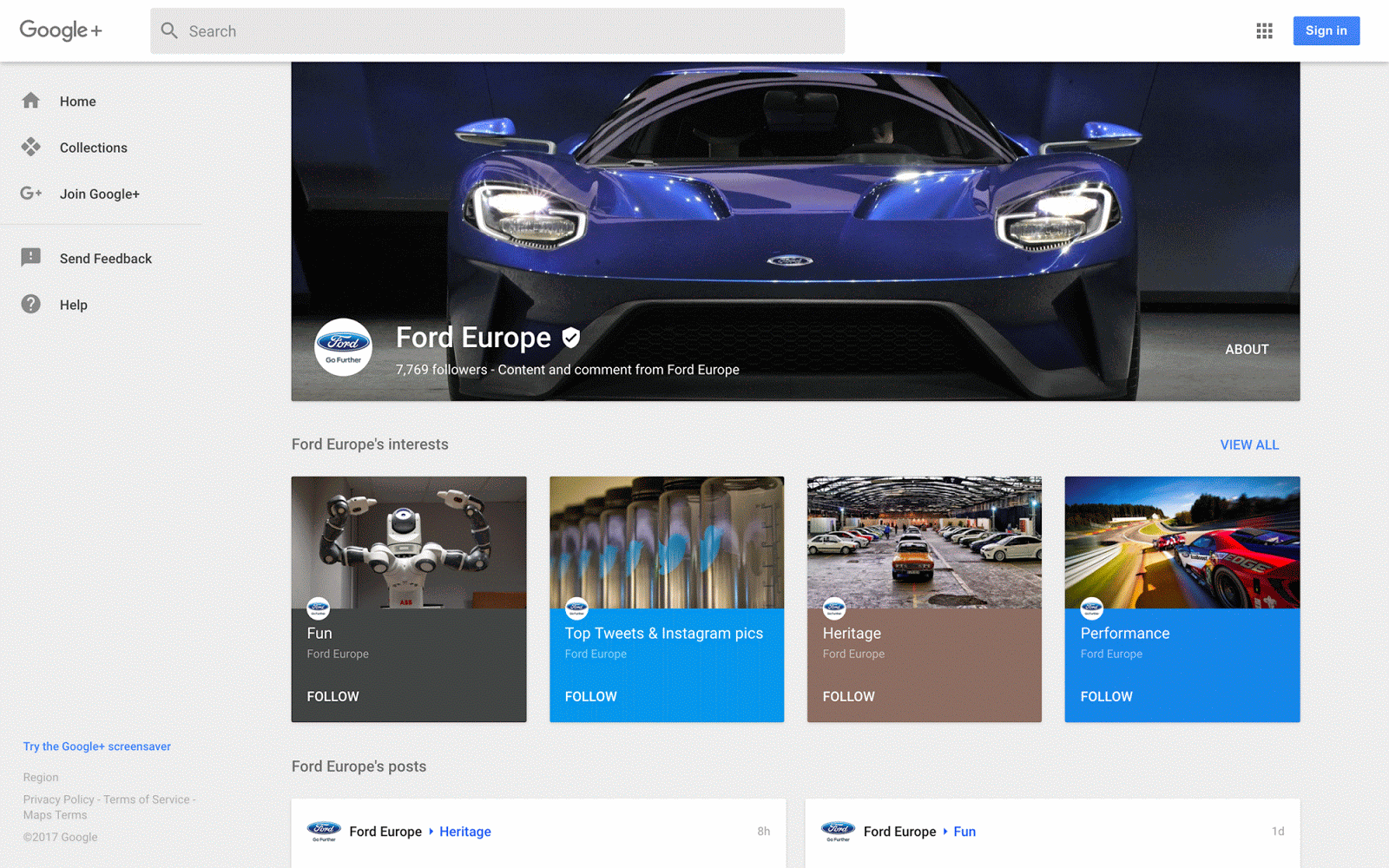Follow the Fun collection
The image size is (1389, 868).
[332, 696]
